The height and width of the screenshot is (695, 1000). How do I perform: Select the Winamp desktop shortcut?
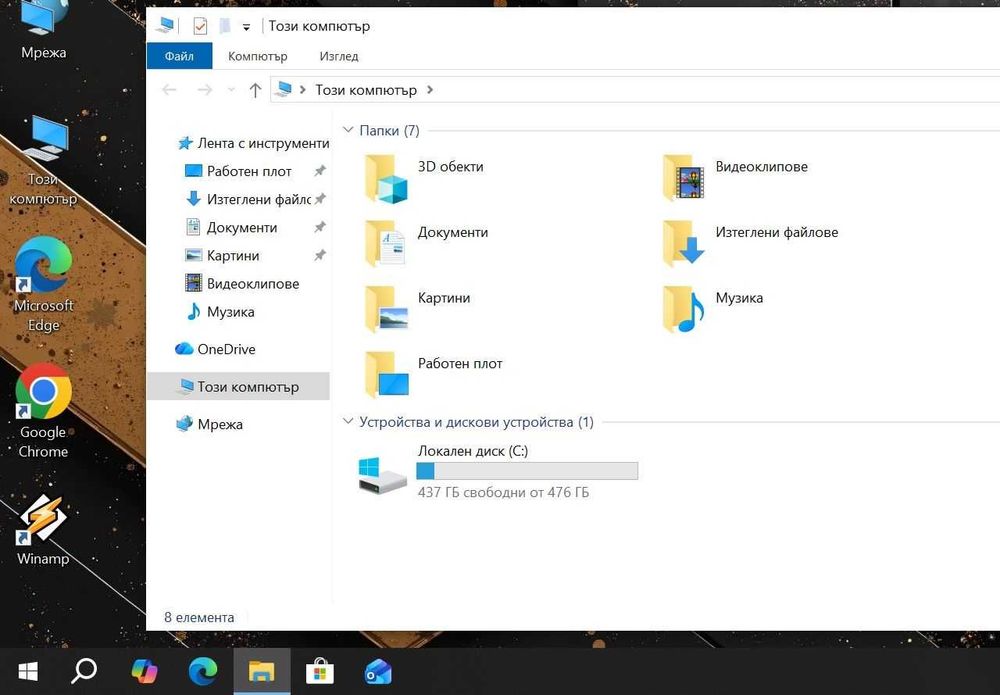coord(43,530)
